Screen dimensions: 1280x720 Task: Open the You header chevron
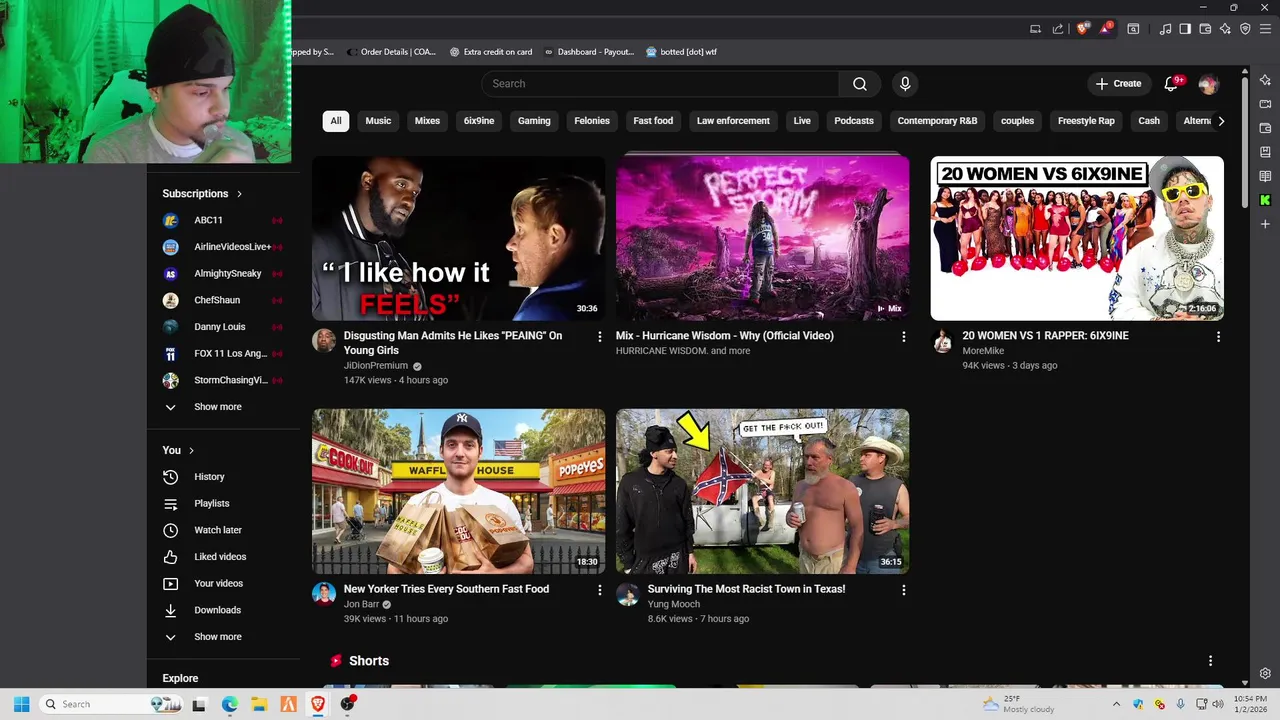point(191,451)
